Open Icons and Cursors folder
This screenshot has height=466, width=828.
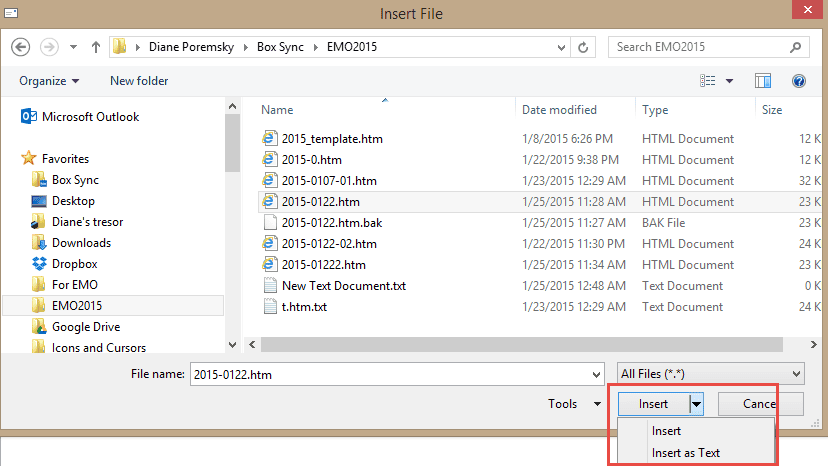point(89,348)
